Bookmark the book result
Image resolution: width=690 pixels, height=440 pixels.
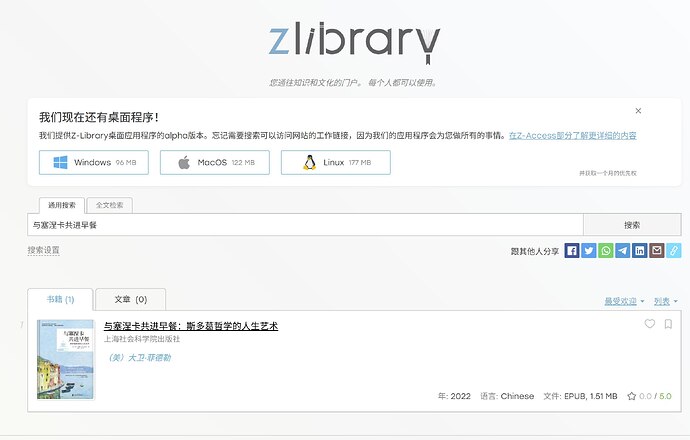click(668, 324)
